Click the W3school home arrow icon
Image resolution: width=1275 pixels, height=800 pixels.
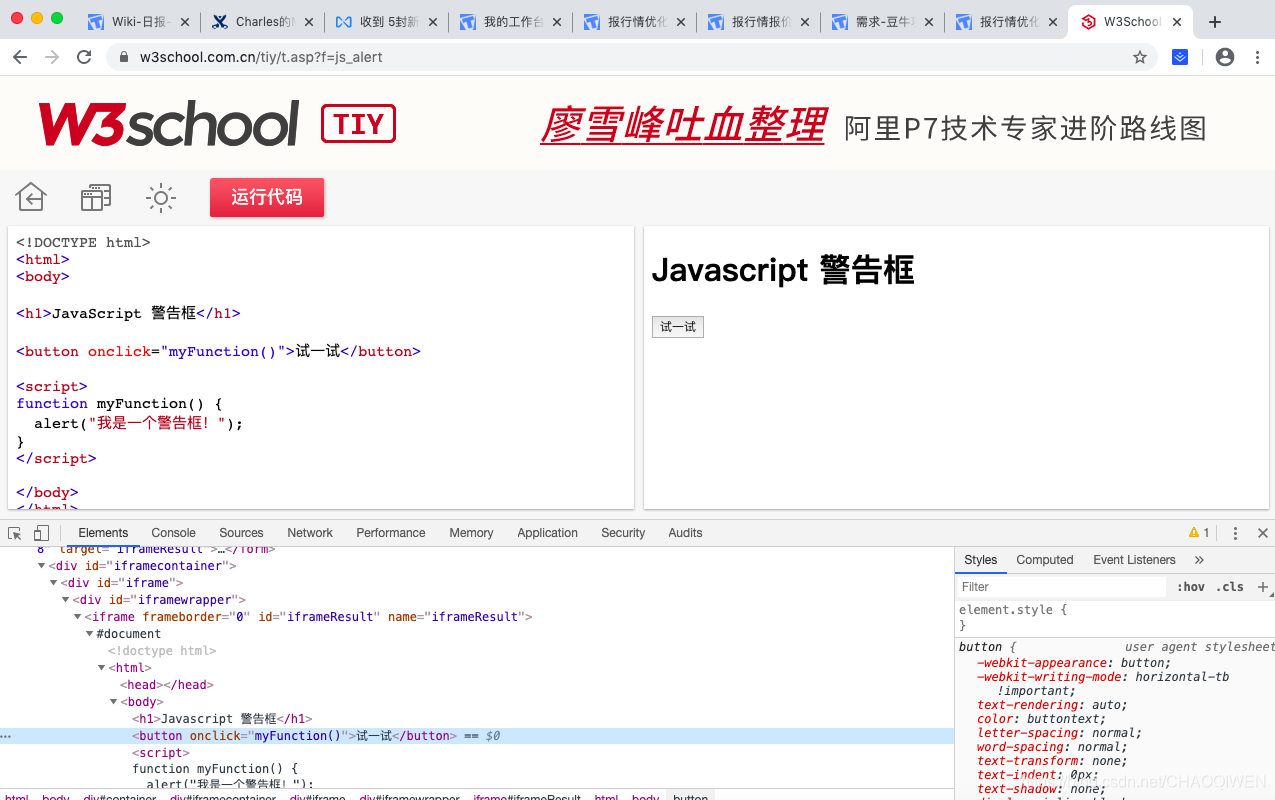tap(31, 197)
